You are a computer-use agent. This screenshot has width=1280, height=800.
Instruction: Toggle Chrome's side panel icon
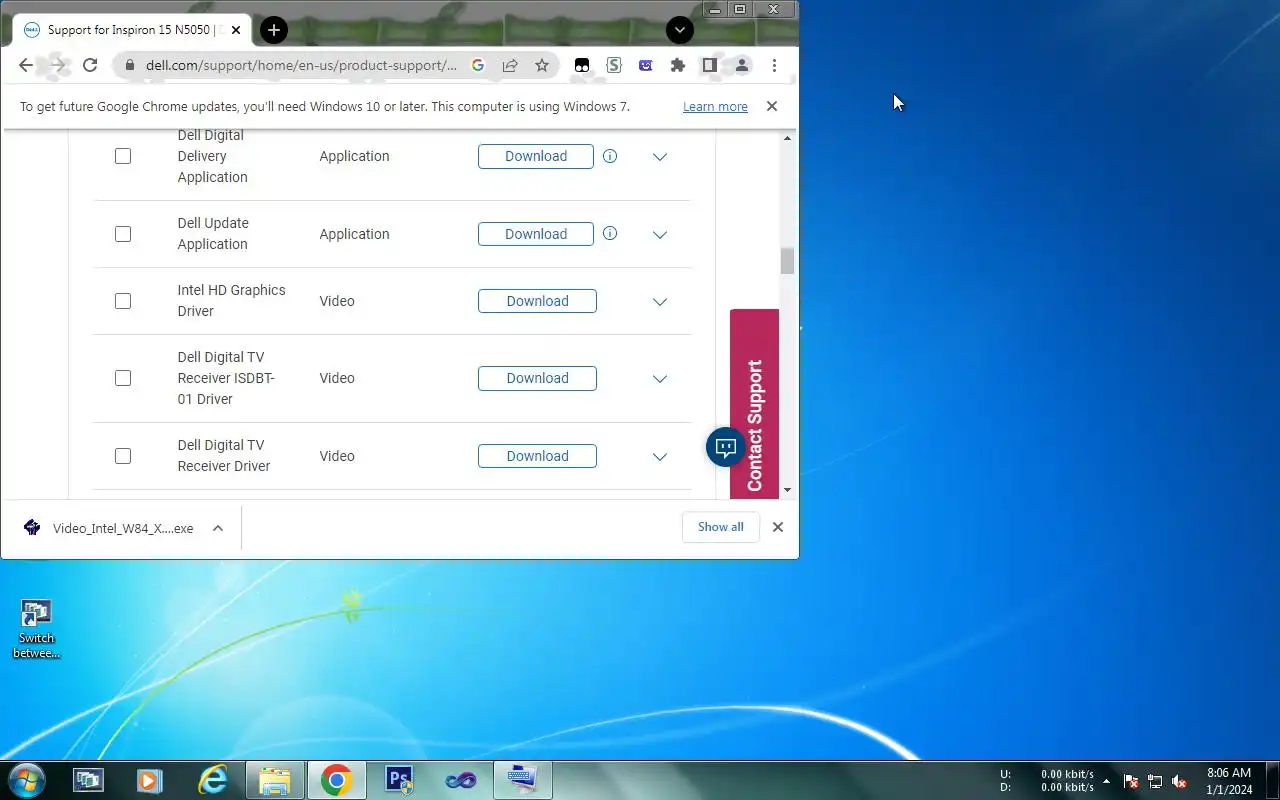pyautogui.click(x=709, y=65)
